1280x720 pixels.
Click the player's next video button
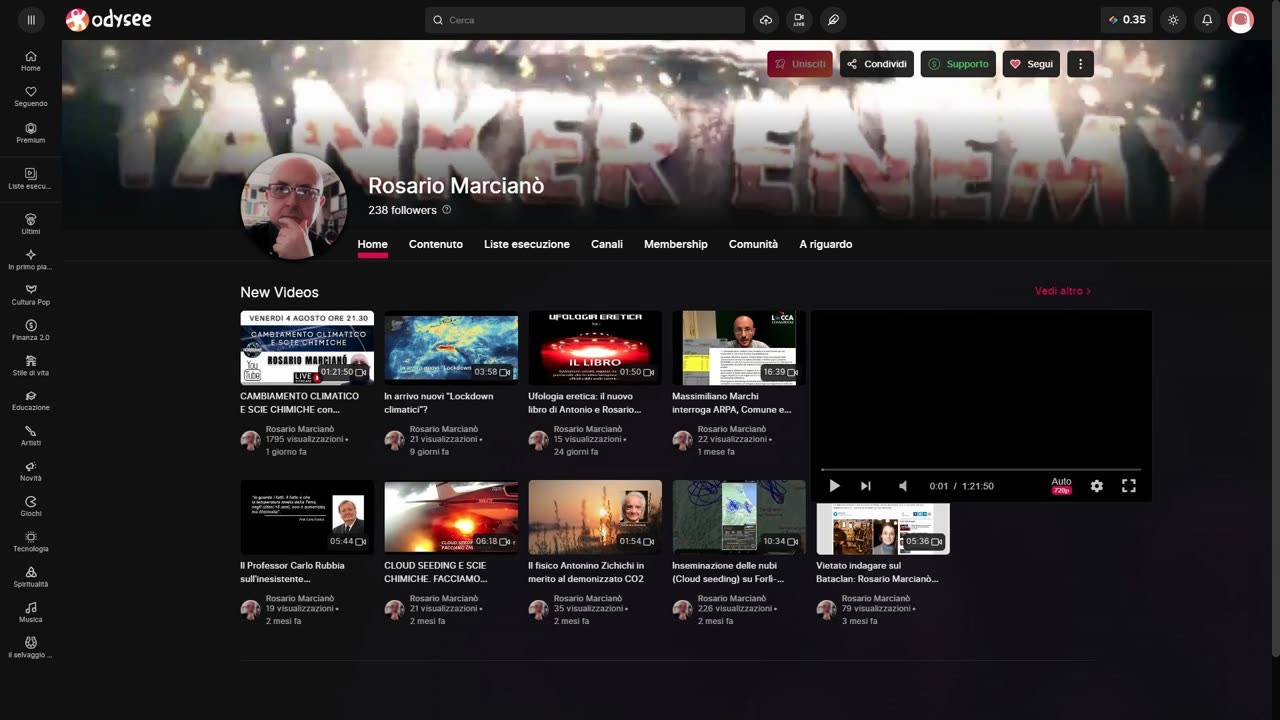(866, 486)
